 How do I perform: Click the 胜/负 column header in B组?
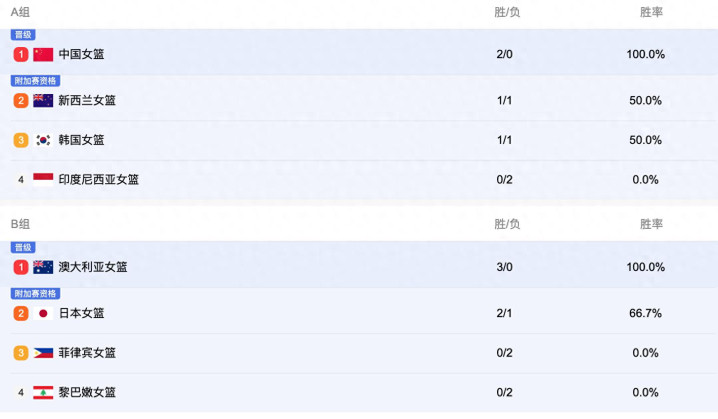[x=507, y=224]
